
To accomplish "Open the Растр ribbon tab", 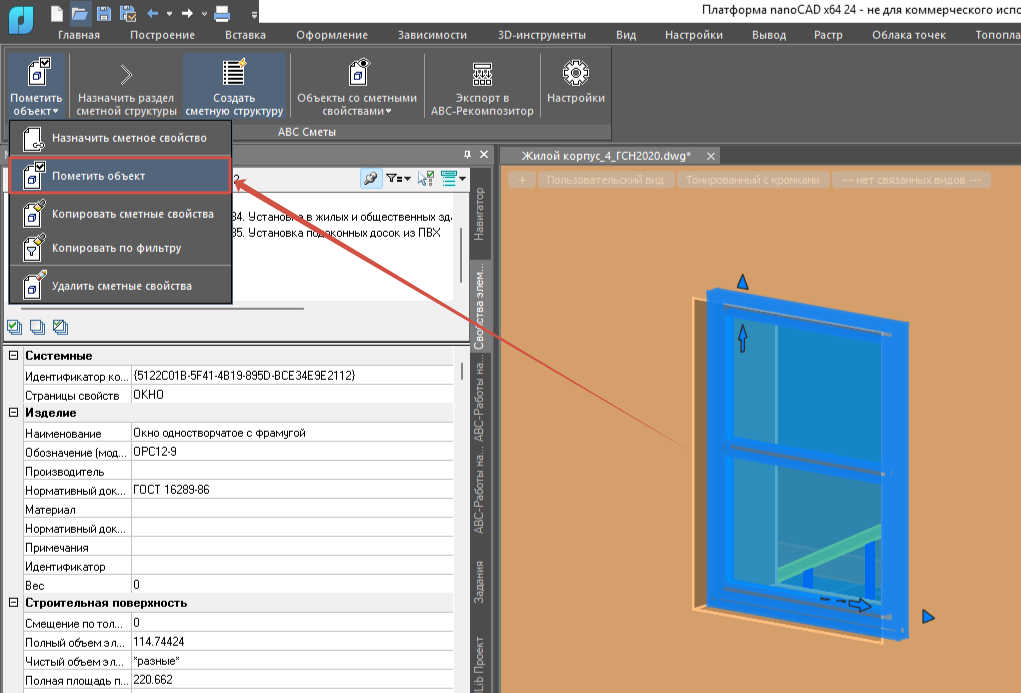I will (x=828, y=35).
